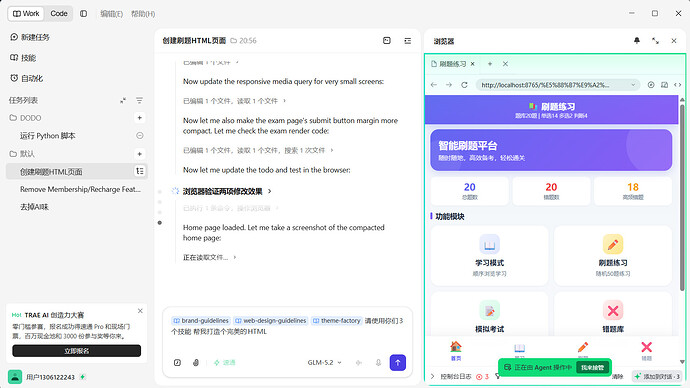690x388 pixels.
Task: Reload the embedded browser page
Action: (x=464, y=85)
